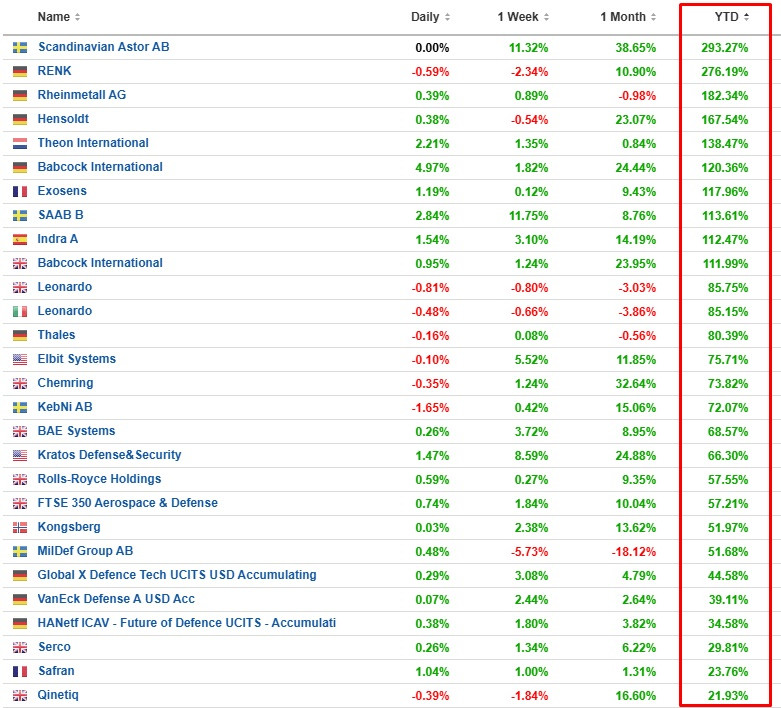781x708 pixels.
Task: Click German flag beside Global X Defence Tech
Action: tap(20, 575)
